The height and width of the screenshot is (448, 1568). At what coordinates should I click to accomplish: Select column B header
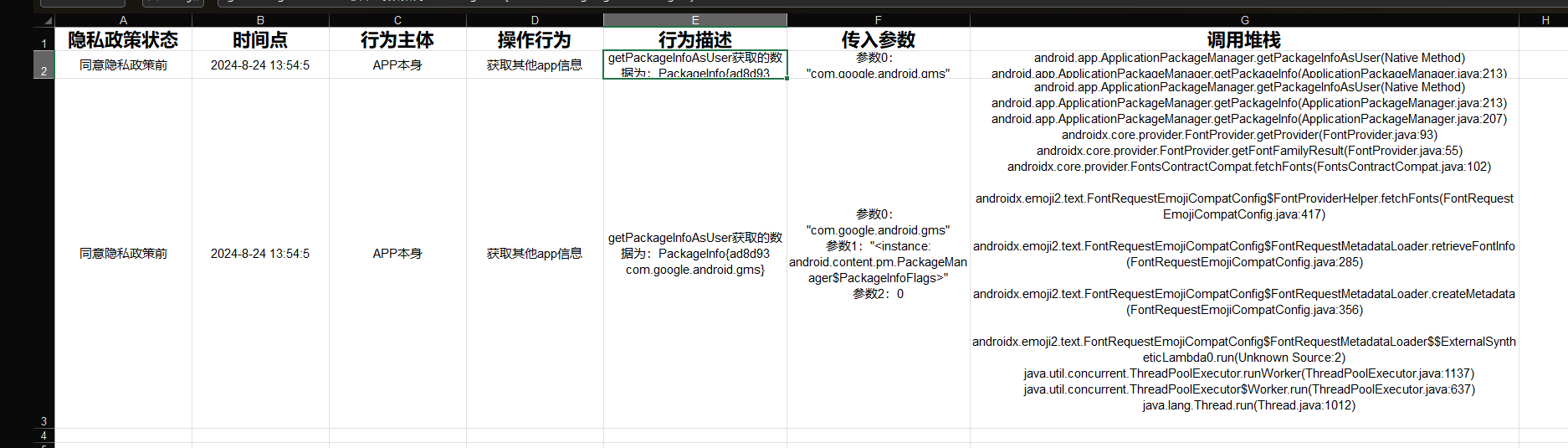(x=260, y=20)
